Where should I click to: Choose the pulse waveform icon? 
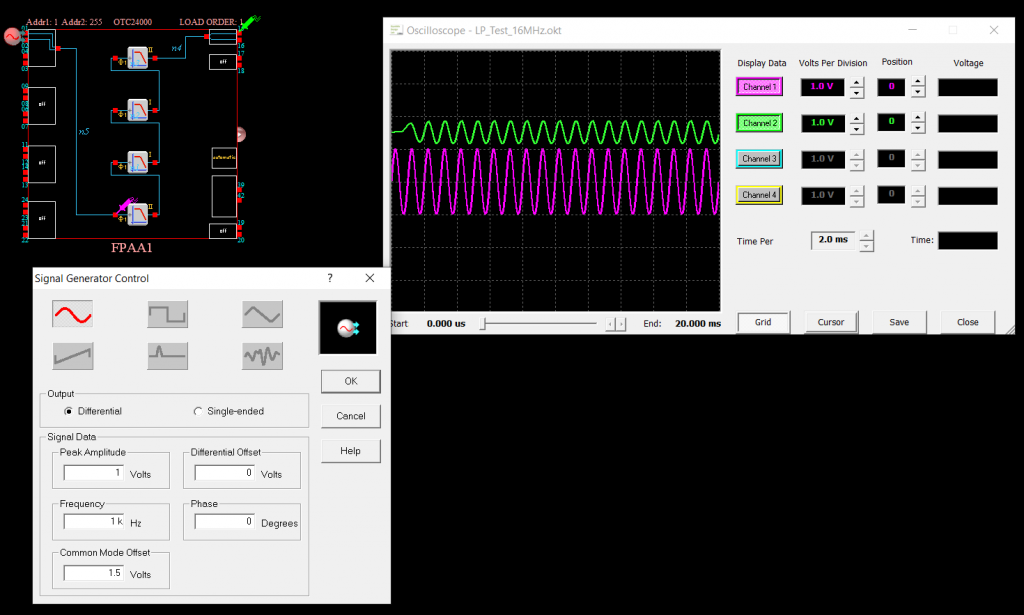point(167,355)
